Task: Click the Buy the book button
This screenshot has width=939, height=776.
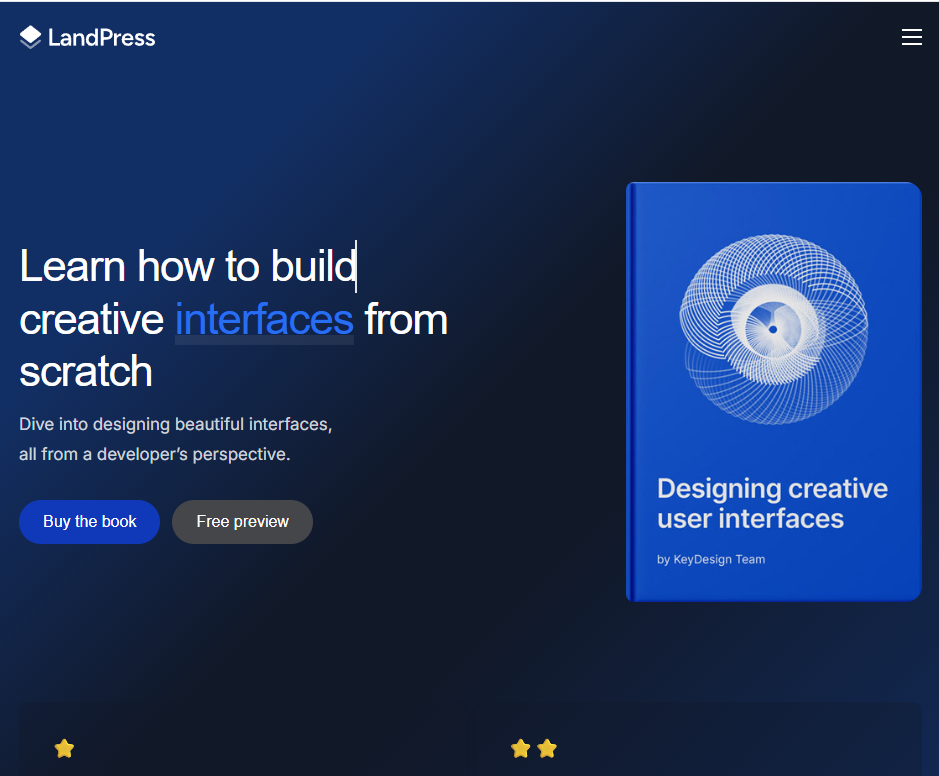Action: pyautogui.click(x=89, y=521)
